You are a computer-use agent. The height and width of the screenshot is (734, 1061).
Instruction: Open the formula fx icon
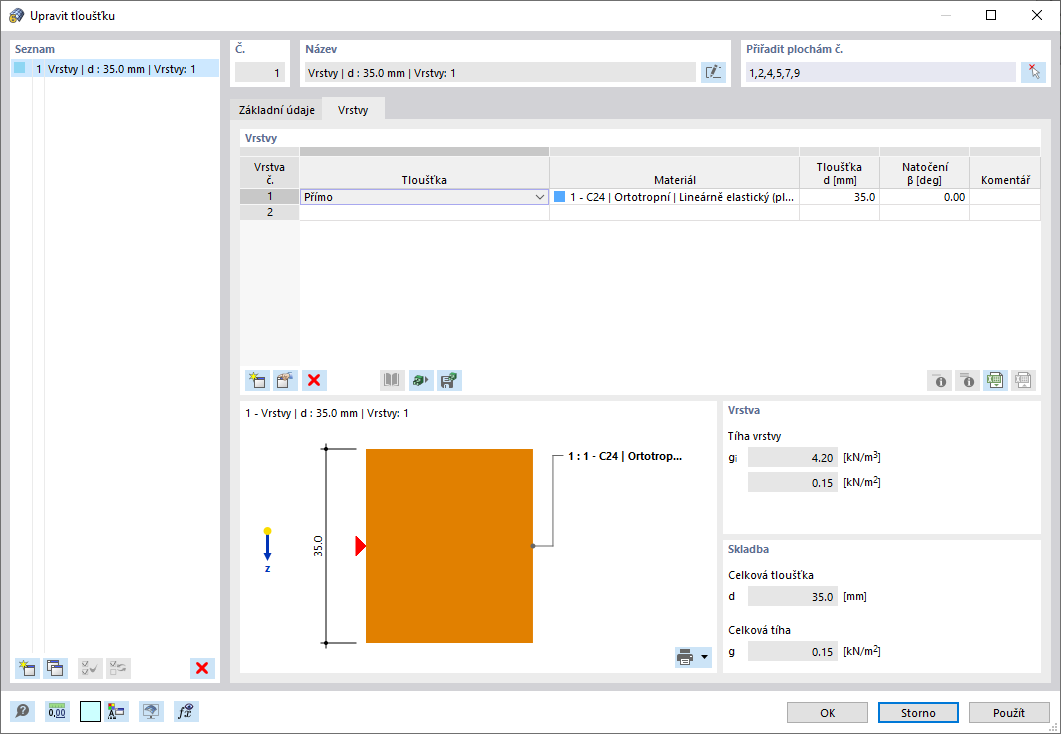pos(186,712)
